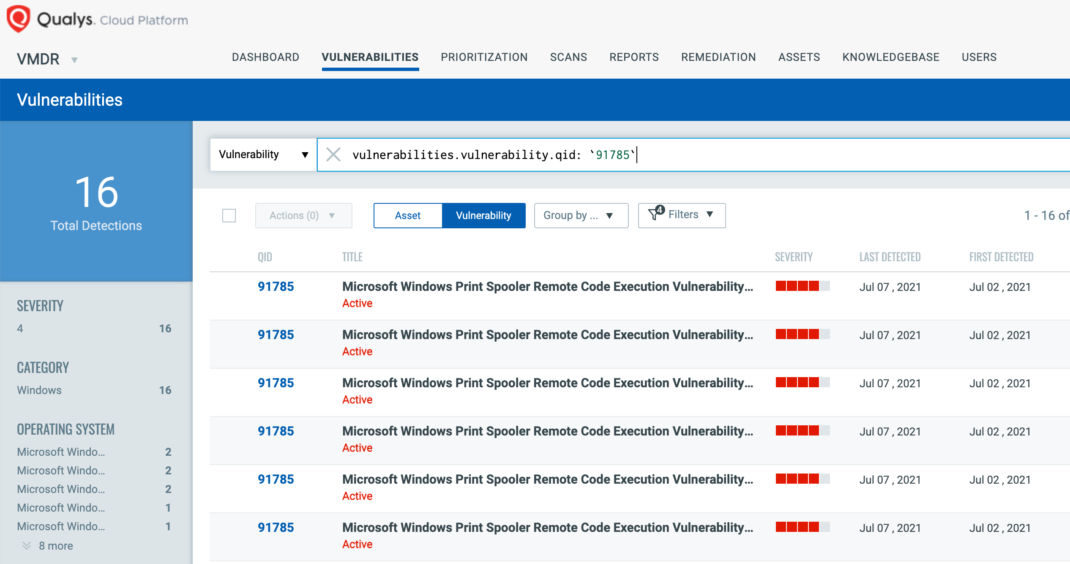Click the first row red severity bar
This screenshot has width=1070, height=564.
(x=802, y=286)
